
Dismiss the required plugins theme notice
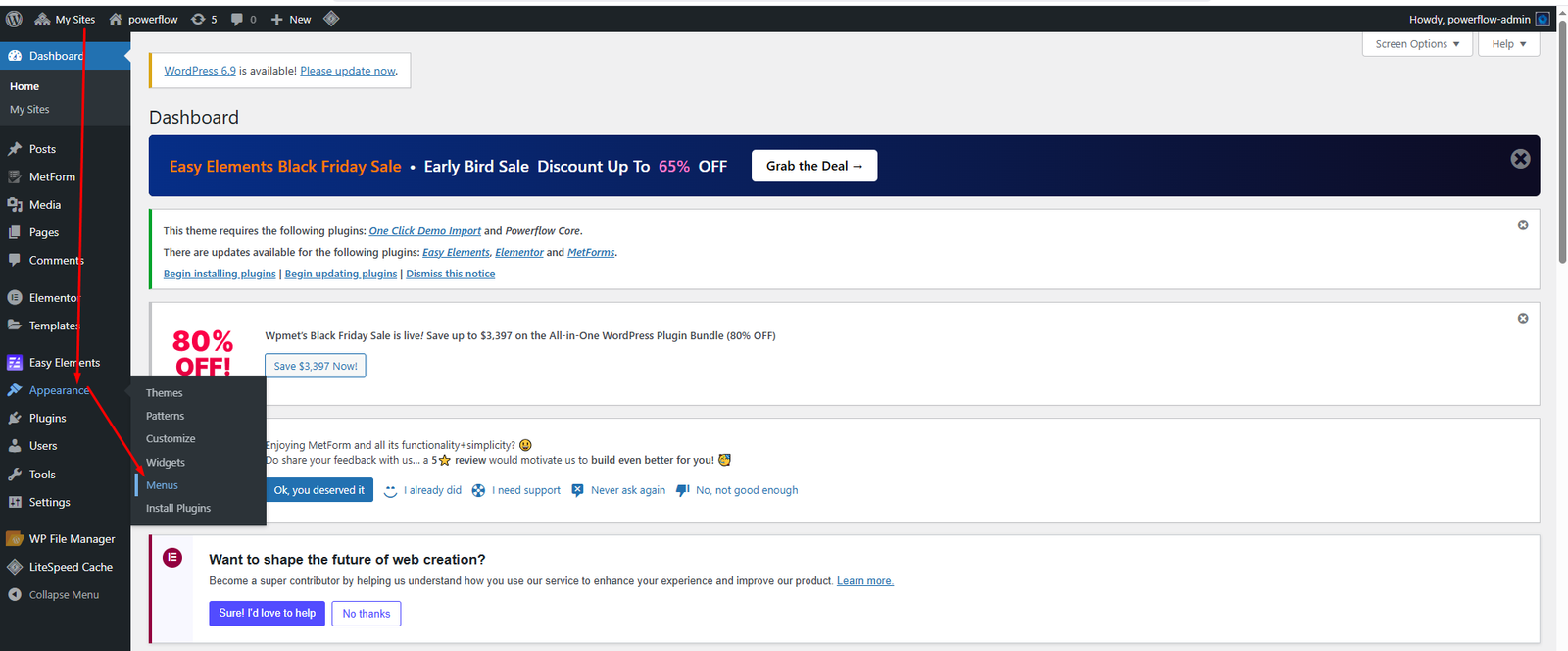(x=1523, y=225)
